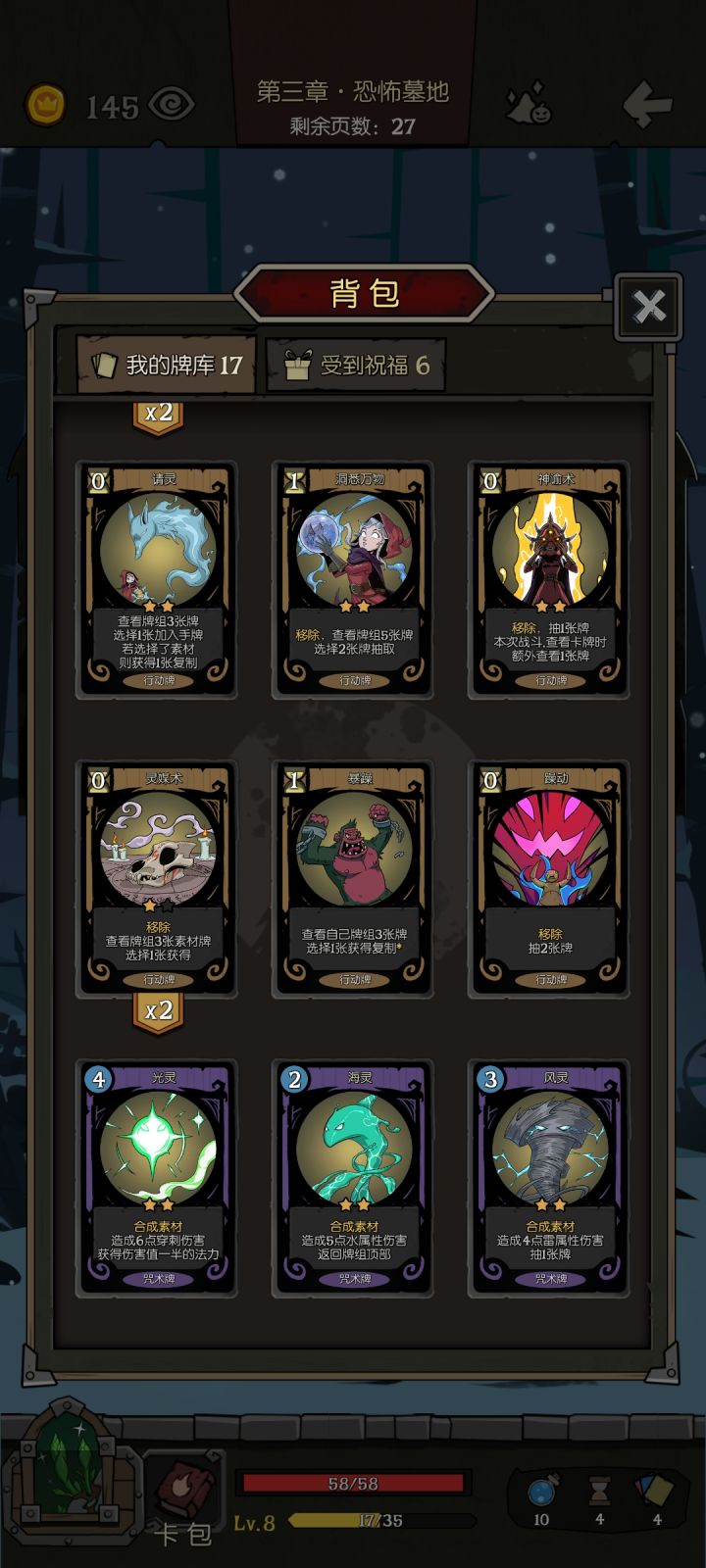
Task: Select the 神谕术 card
Action: pyautogui.click(x=549, y=580)
